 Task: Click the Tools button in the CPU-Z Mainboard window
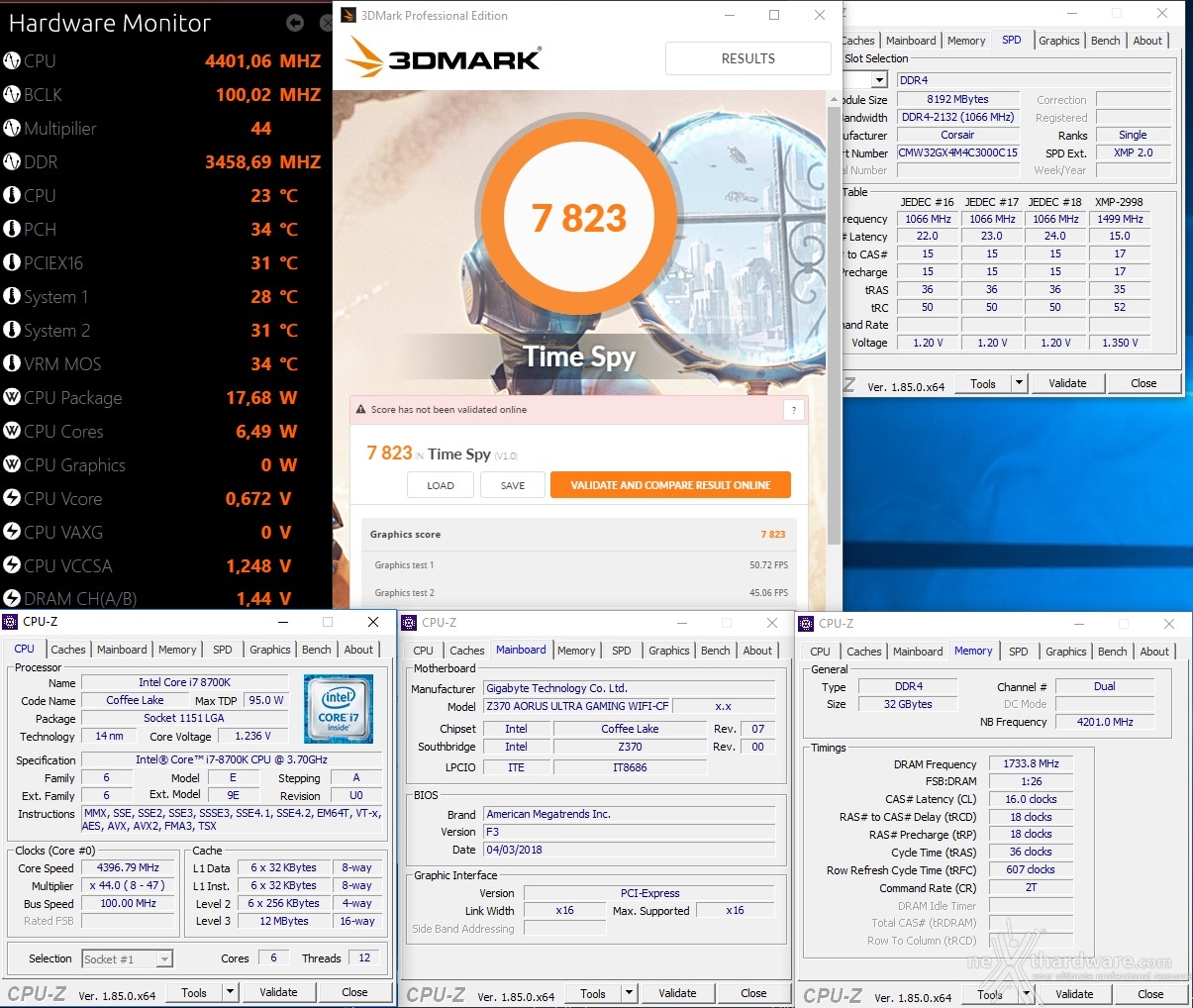click(x=593, y=993)
